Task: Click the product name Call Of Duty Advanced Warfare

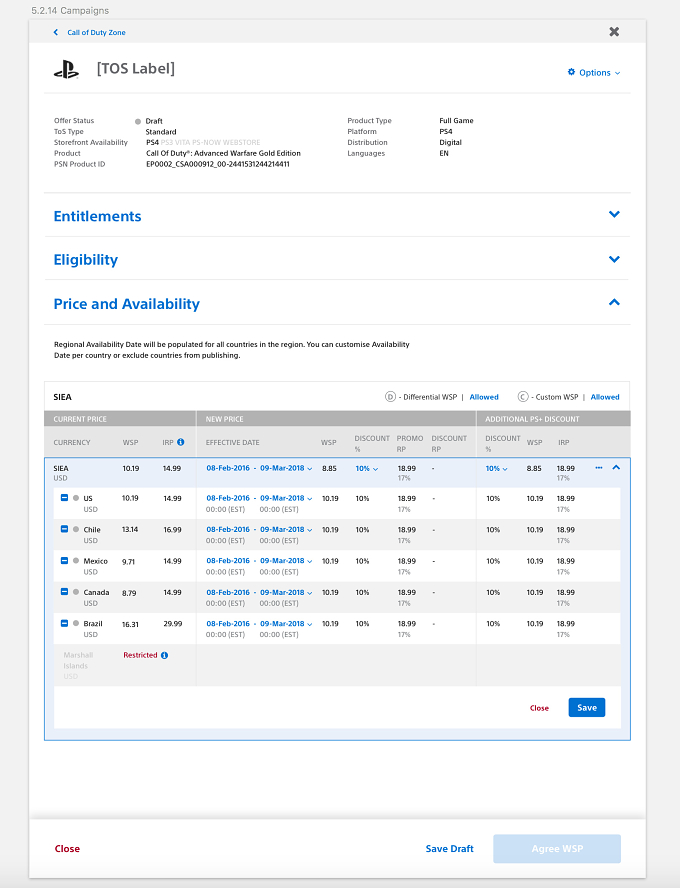Action: (x=223, y=153)
